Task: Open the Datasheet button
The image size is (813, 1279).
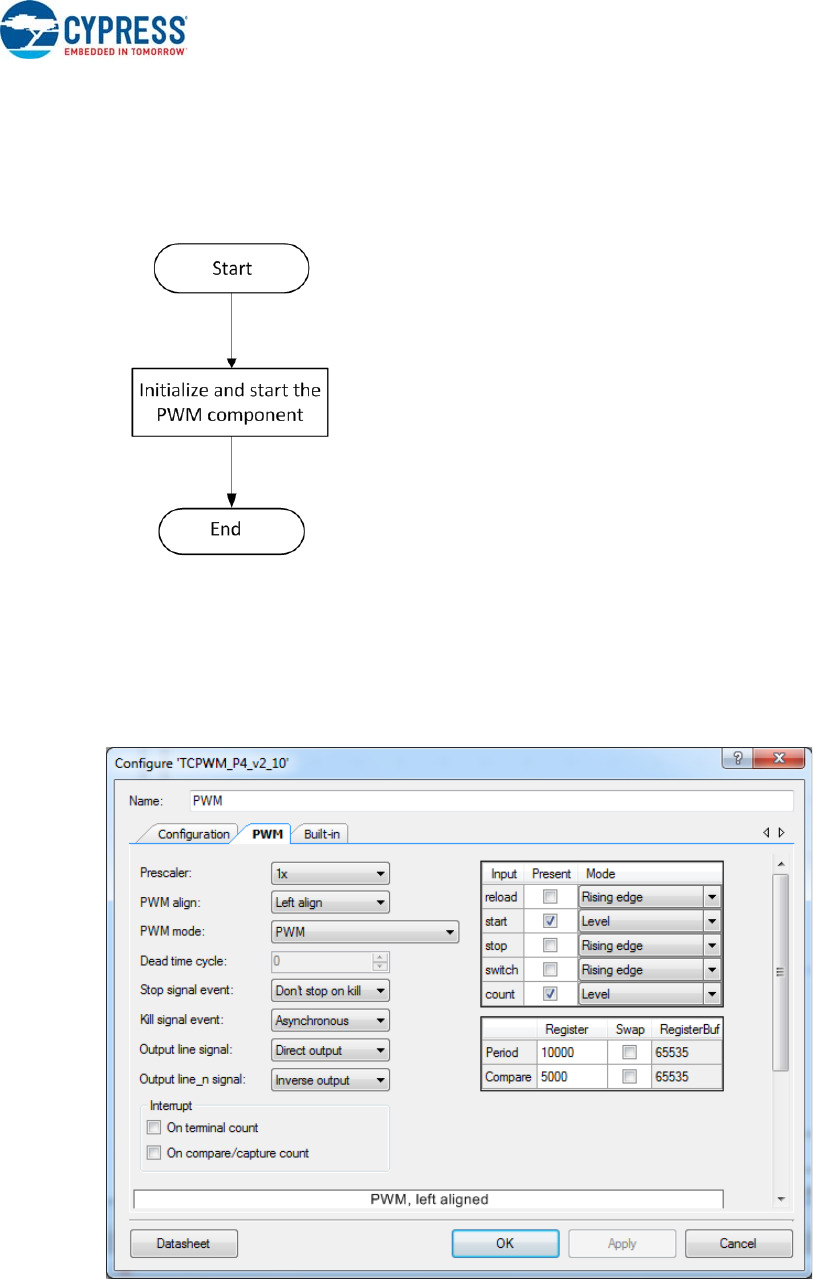Action: tap(184, 1243)
